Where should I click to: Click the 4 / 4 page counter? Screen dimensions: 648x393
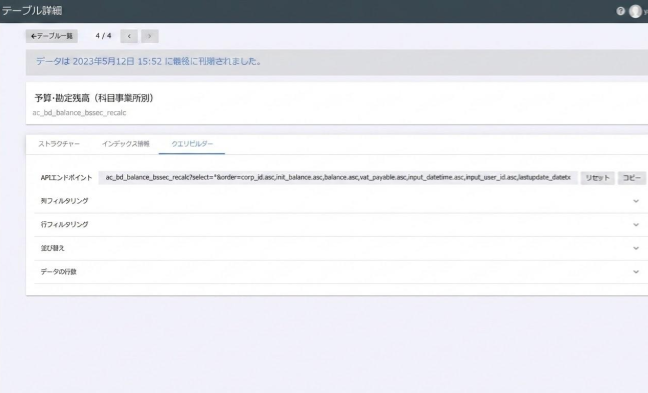click(x=103, y=36)
